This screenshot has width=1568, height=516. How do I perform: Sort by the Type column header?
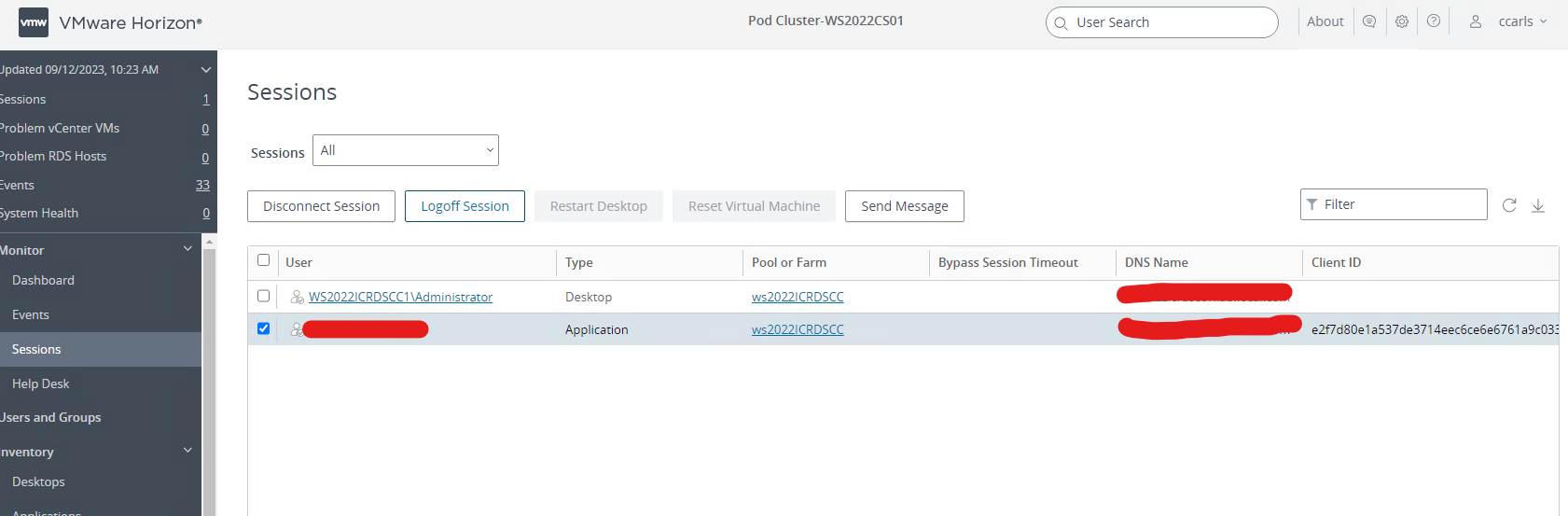(x=578, y=262)
